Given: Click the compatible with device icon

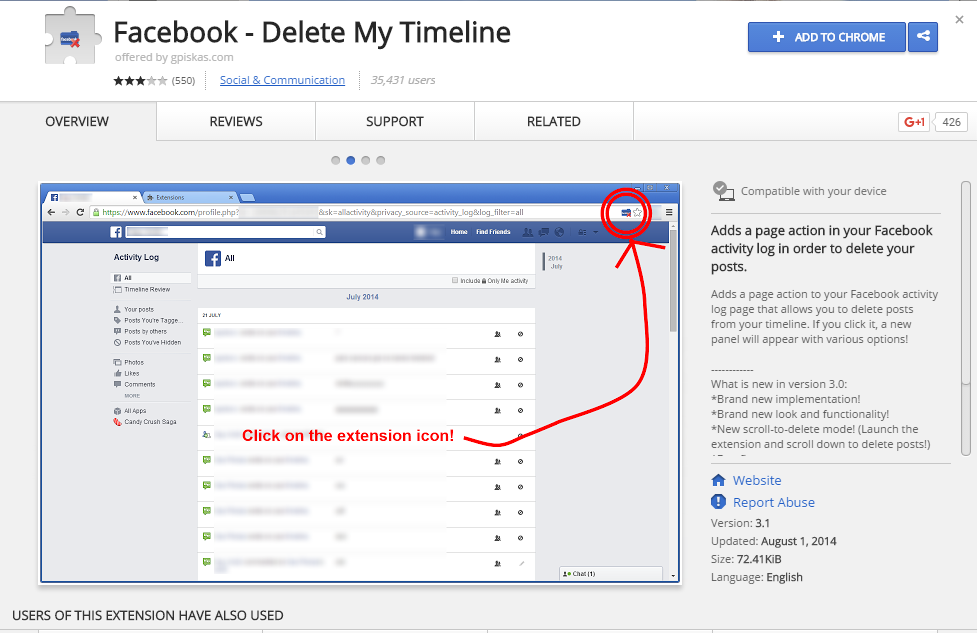Looking at the screenshot, I should click(723, 190).
